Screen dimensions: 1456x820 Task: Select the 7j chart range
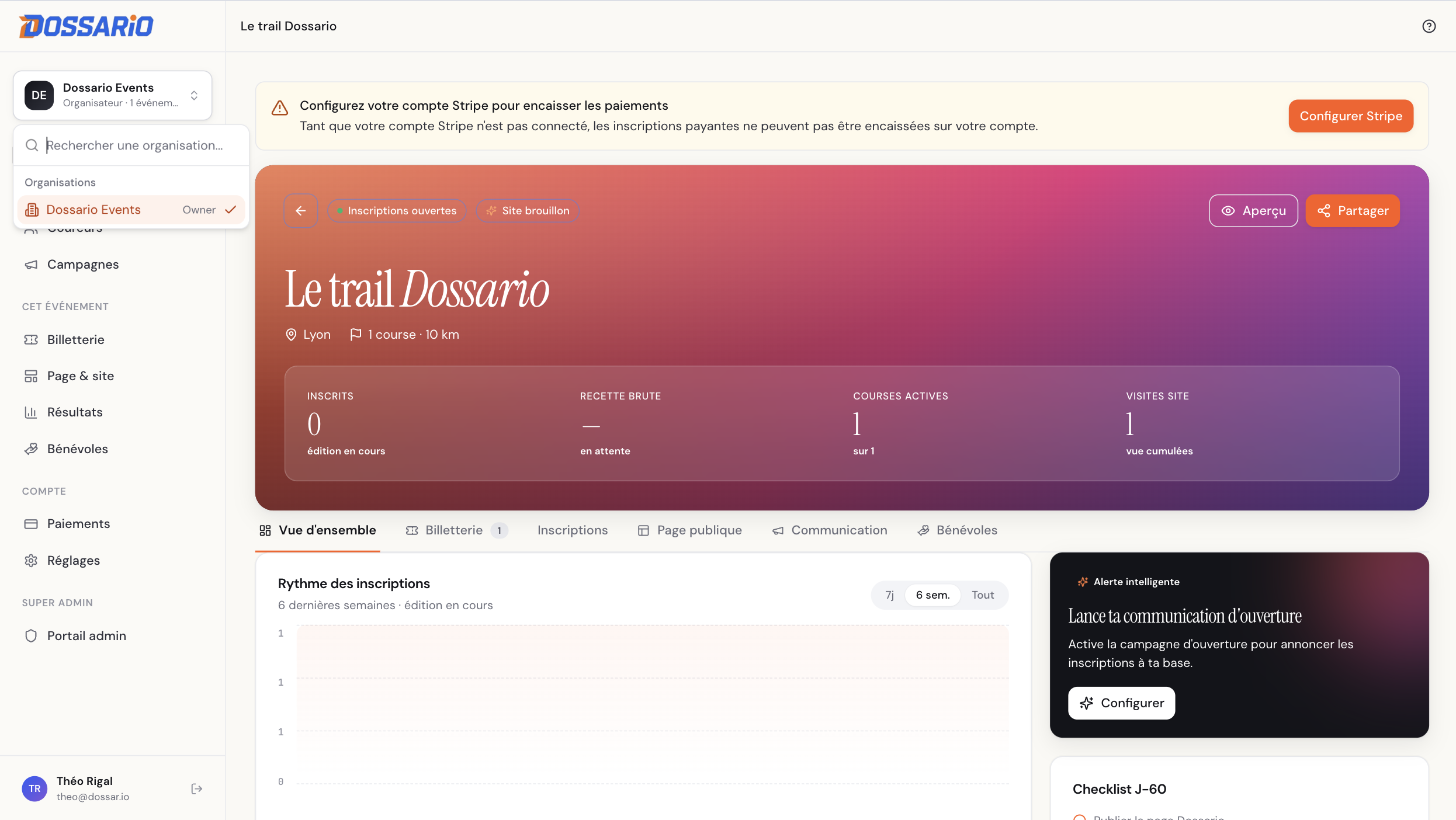click(889, 595)
